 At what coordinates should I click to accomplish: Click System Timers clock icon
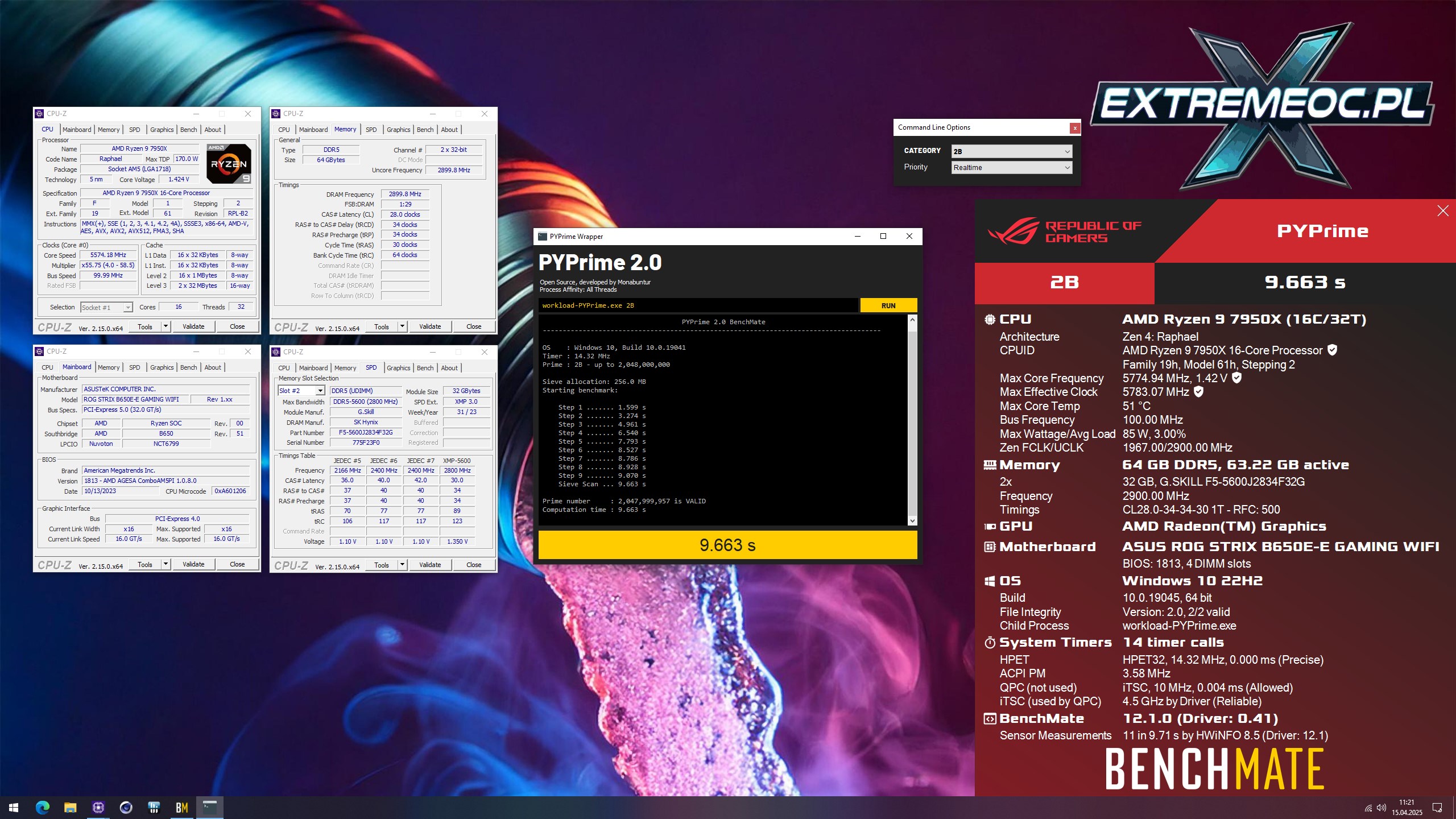pos(990,643)
